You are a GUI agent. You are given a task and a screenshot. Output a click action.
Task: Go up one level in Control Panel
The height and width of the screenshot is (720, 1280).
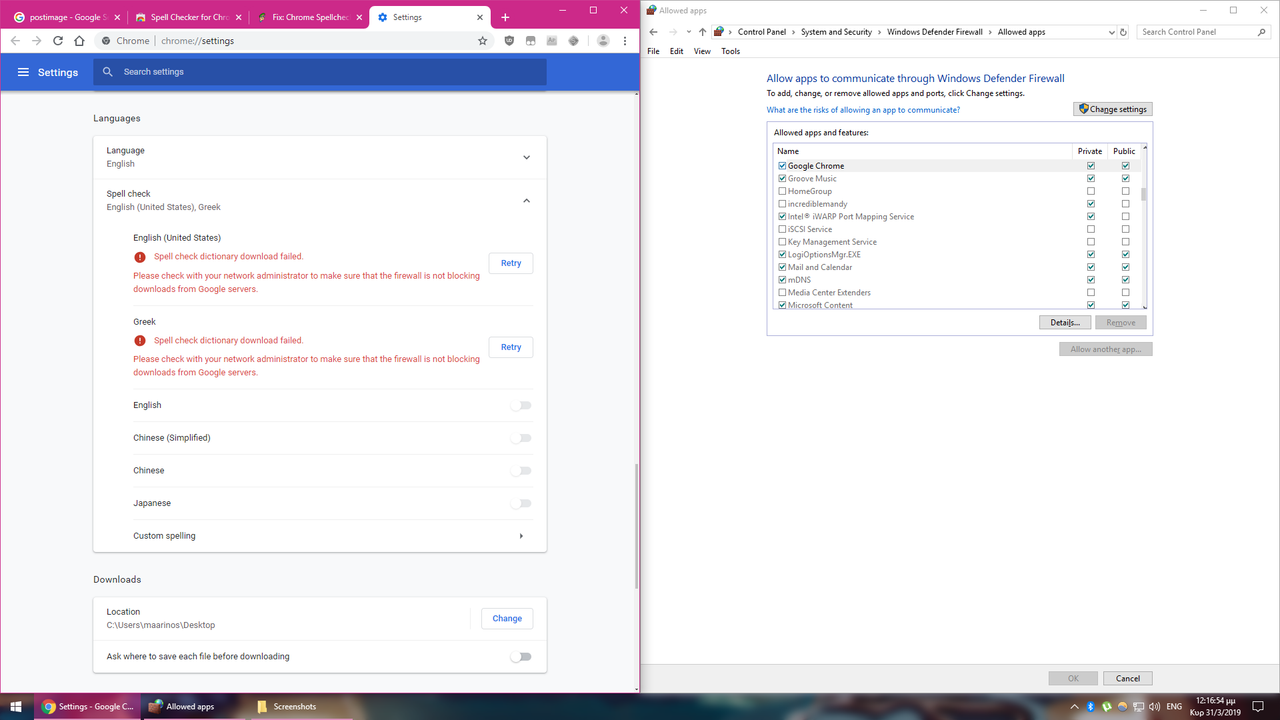click(x=703, y=32)
